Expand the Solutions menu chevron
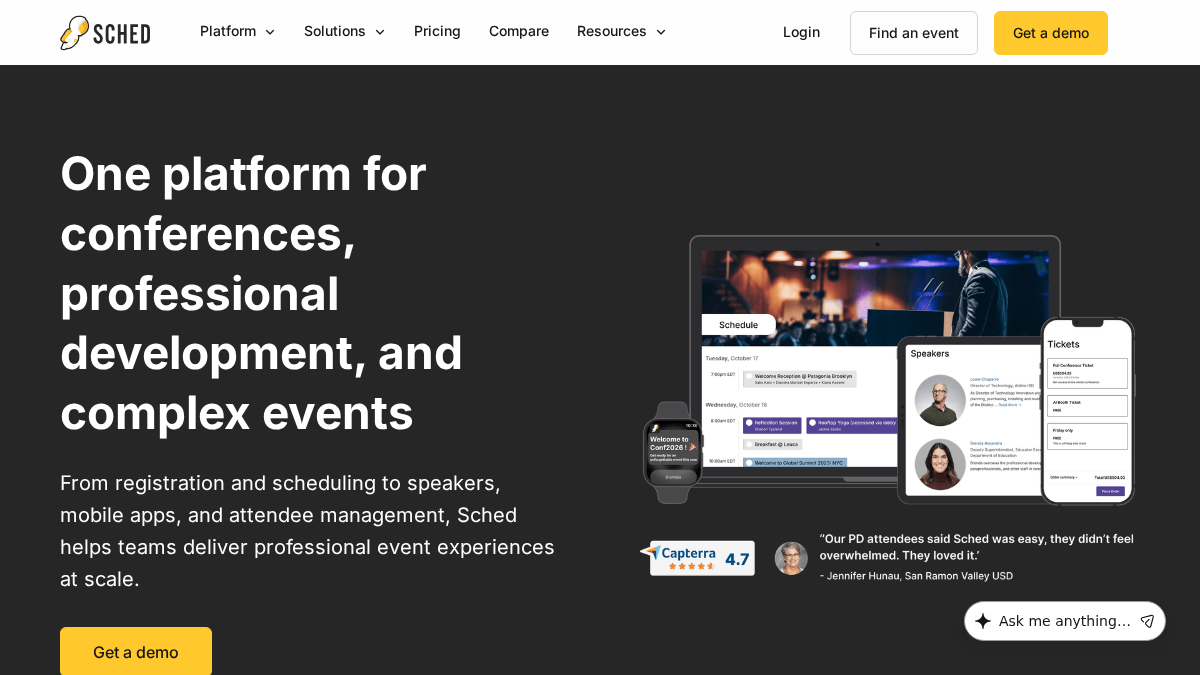 (x=379, y=32)
